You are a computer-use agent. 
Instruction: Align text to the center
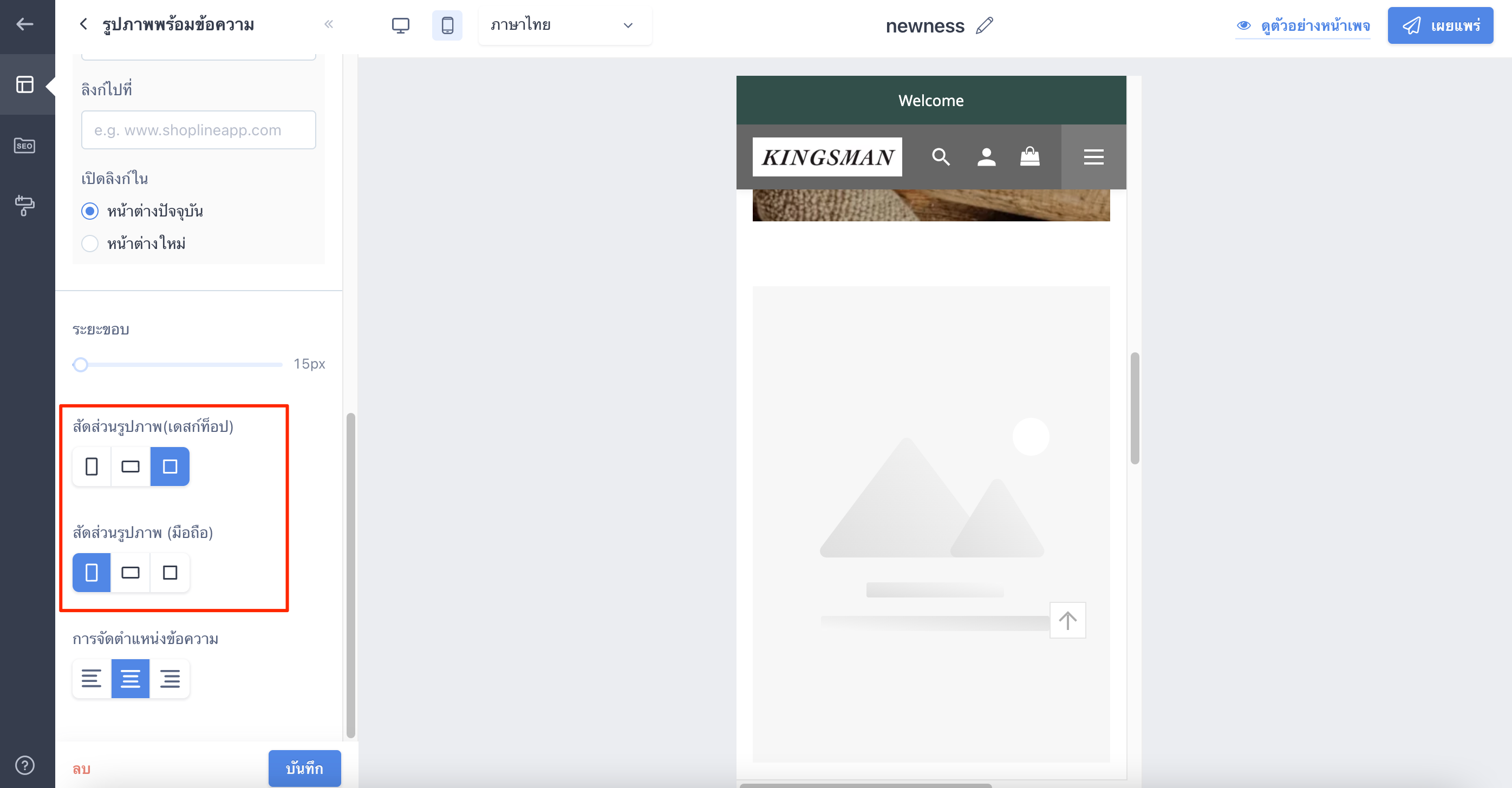131,679
